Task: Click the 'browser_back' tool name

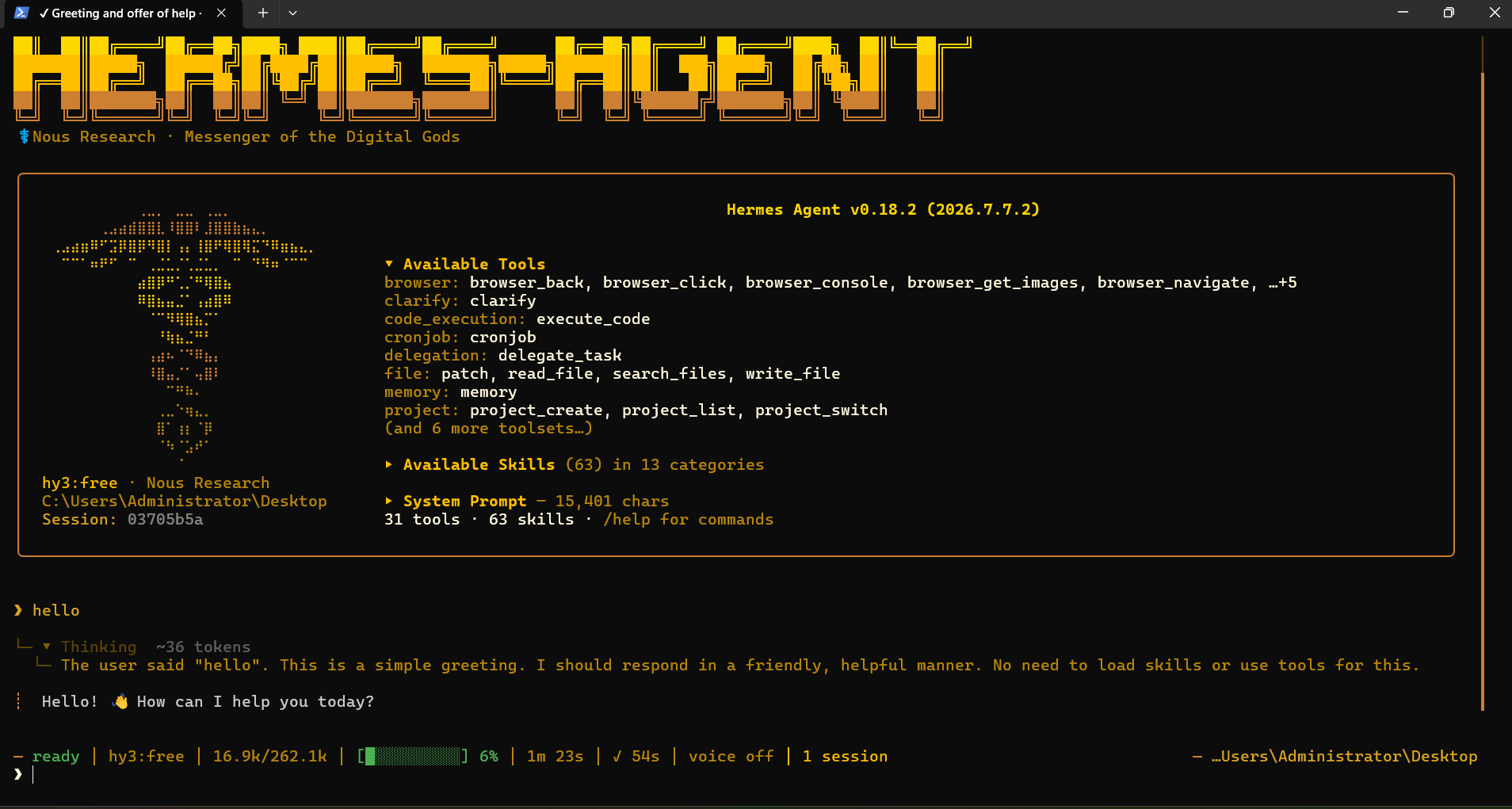Action: tap(527, 283)
